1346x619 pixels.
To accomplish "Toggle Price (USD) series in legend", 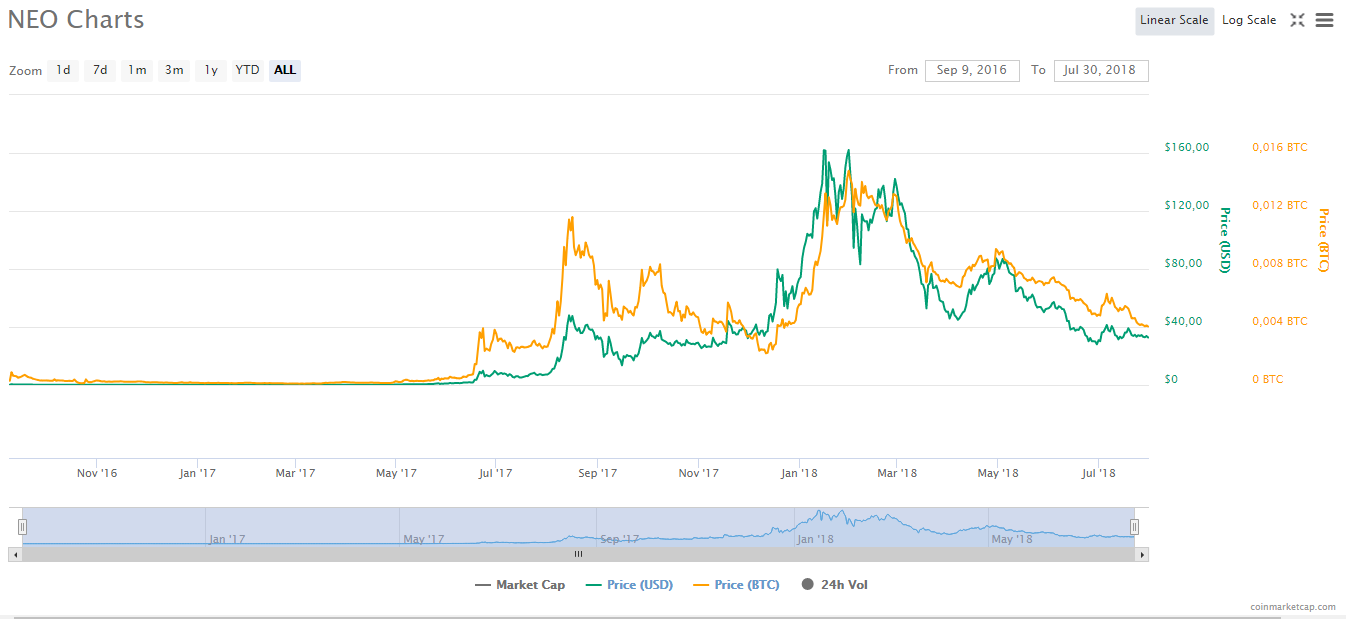I will pyautogui.click(x=630, y=585).
